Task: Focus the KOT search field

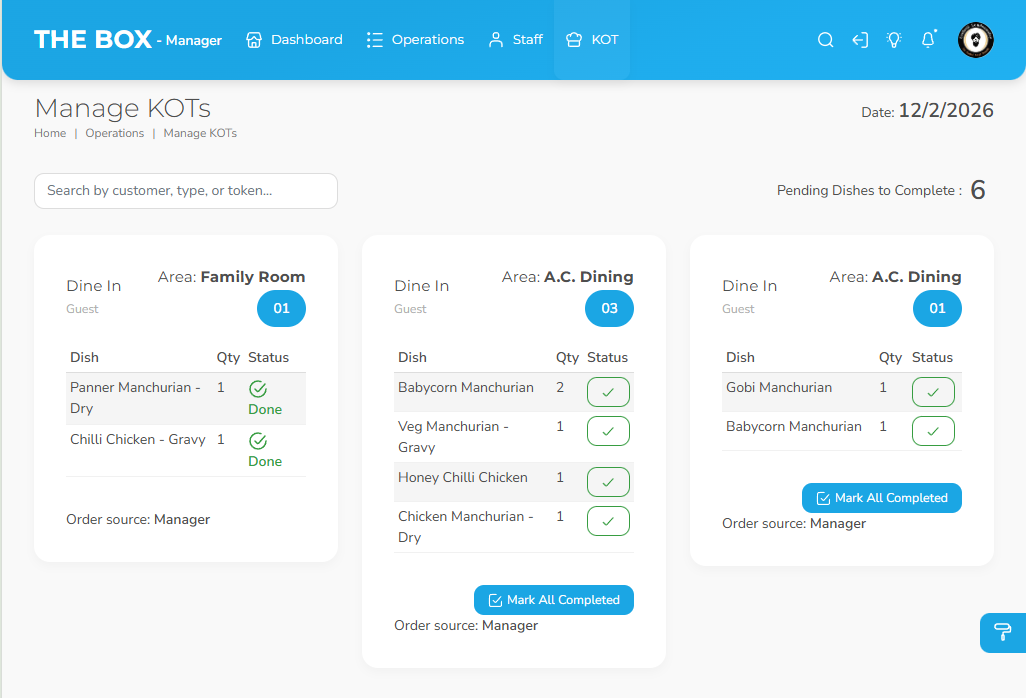Action: pos(186,191)
